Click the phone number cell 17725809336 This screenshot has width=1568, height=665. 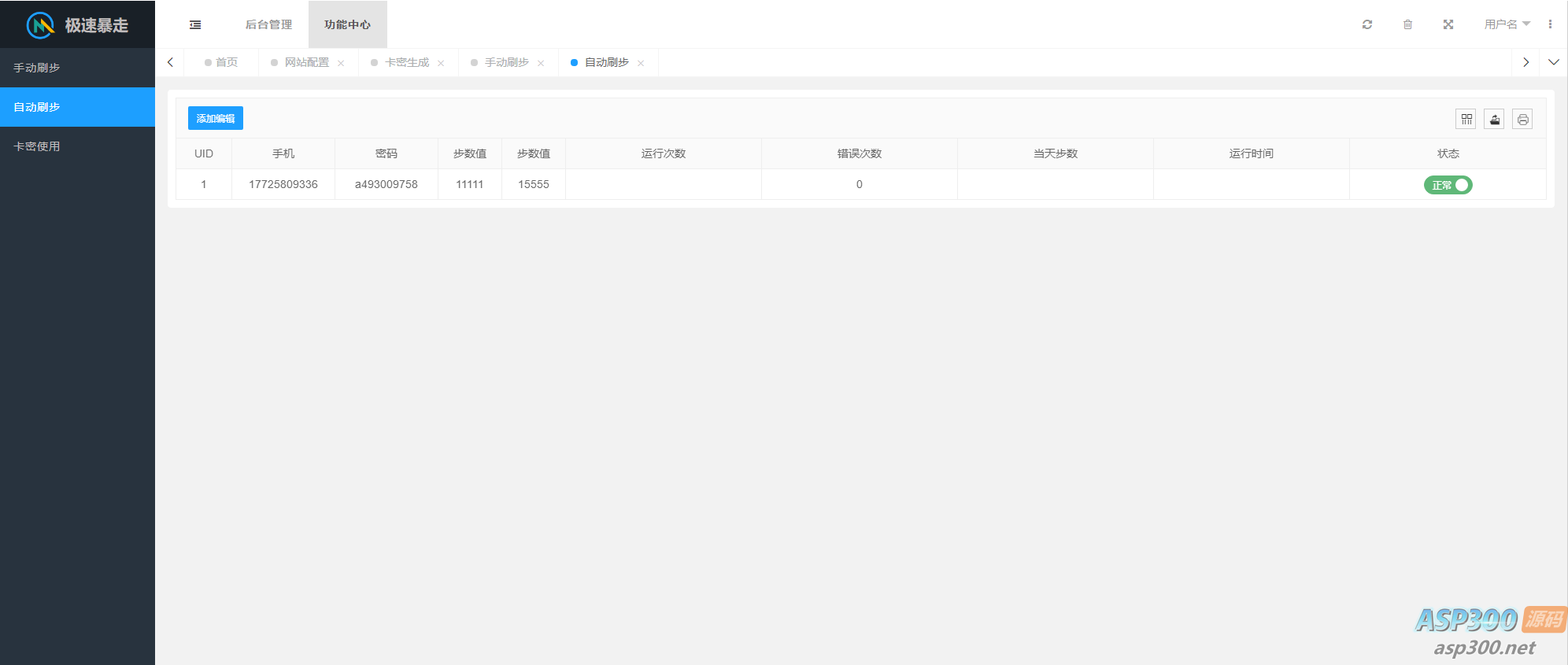[x=283, y=184]
